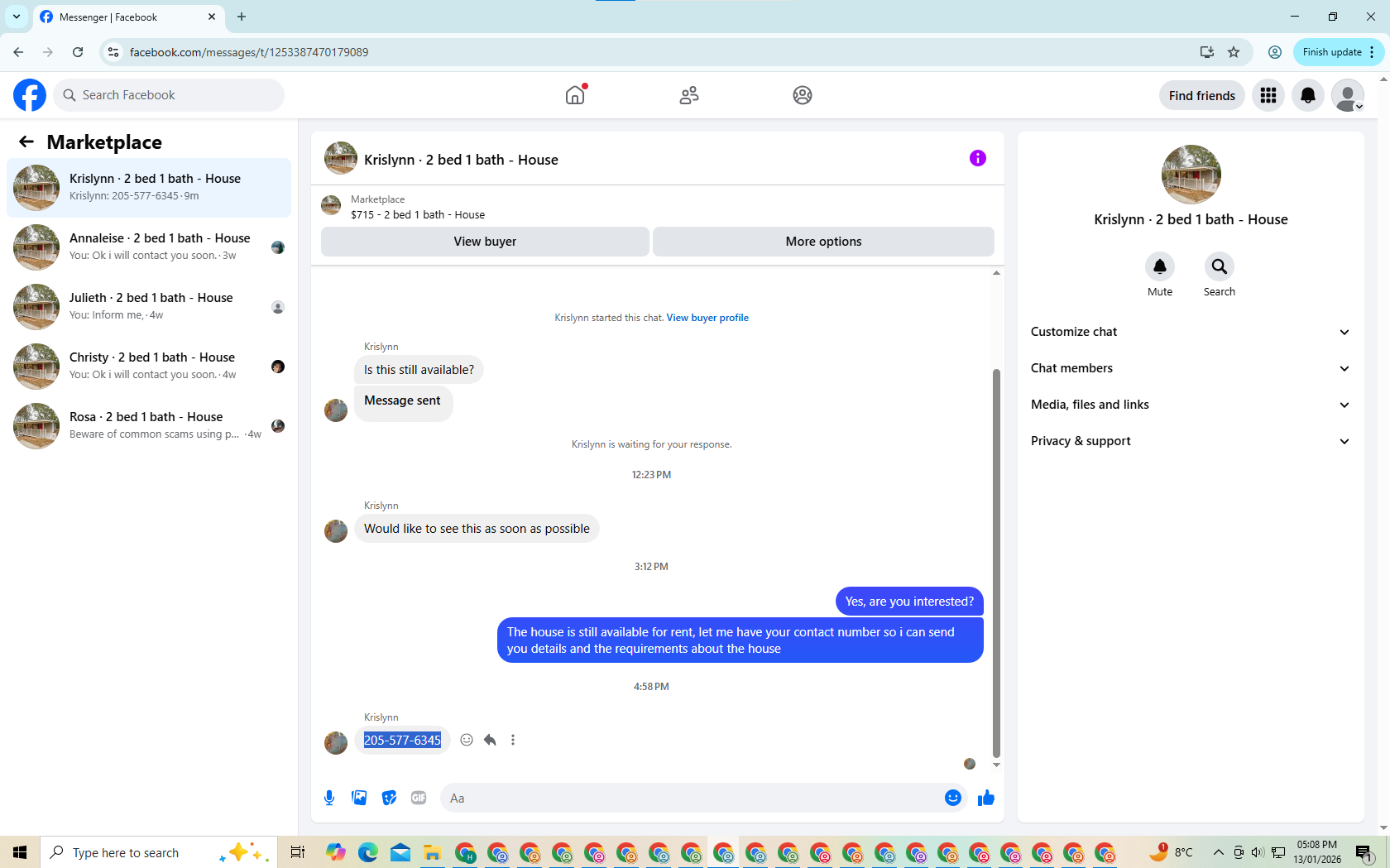Open Krislynn conversation in list
The height and width of the screenshot is (868, 1390).
pyautogui.click(x=149, y=188)
